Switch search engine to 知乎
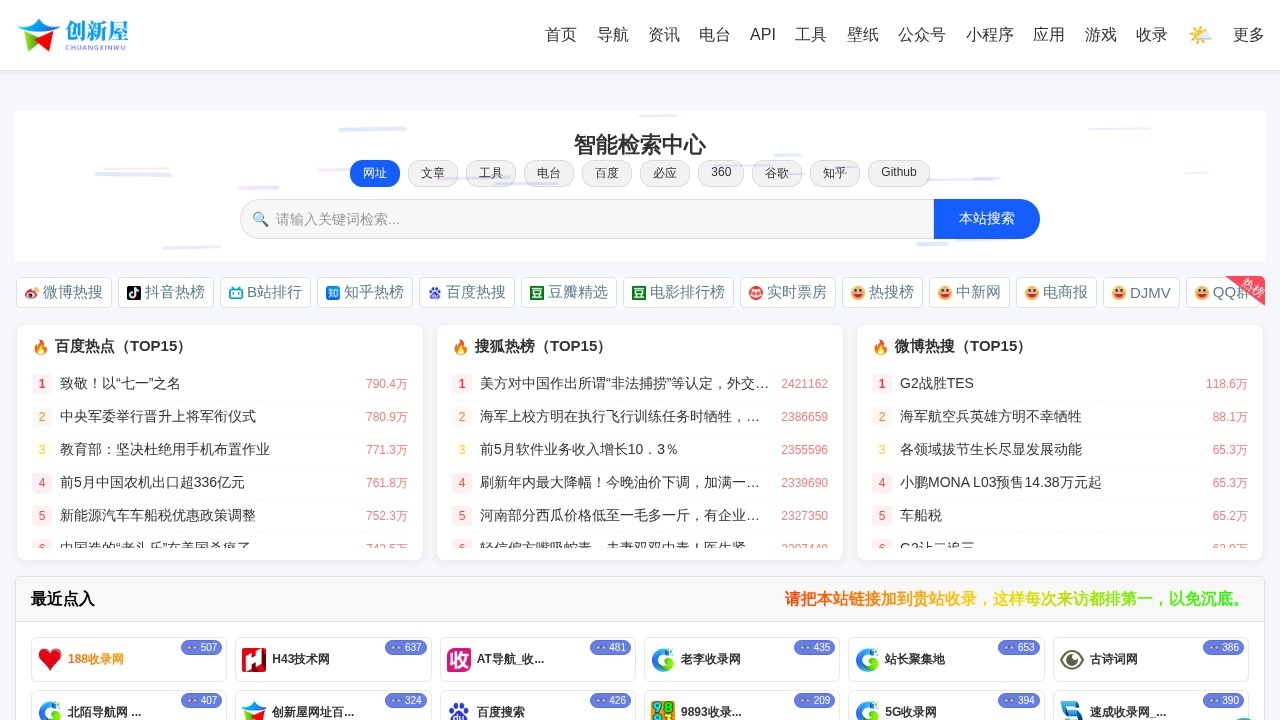1280x720 pixels. tap(835, 173)
